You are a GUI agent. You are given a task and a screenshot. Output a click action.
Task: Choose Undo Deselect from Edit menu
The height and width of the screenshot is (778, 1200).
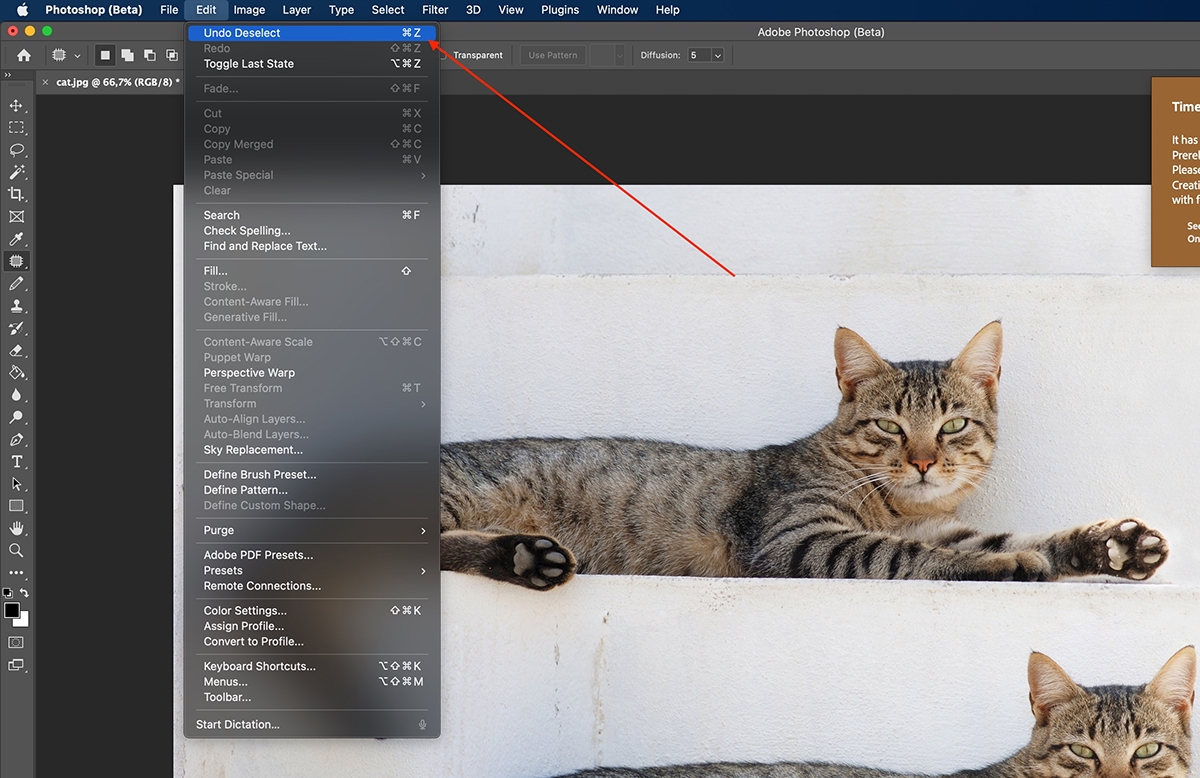(312, 33)
